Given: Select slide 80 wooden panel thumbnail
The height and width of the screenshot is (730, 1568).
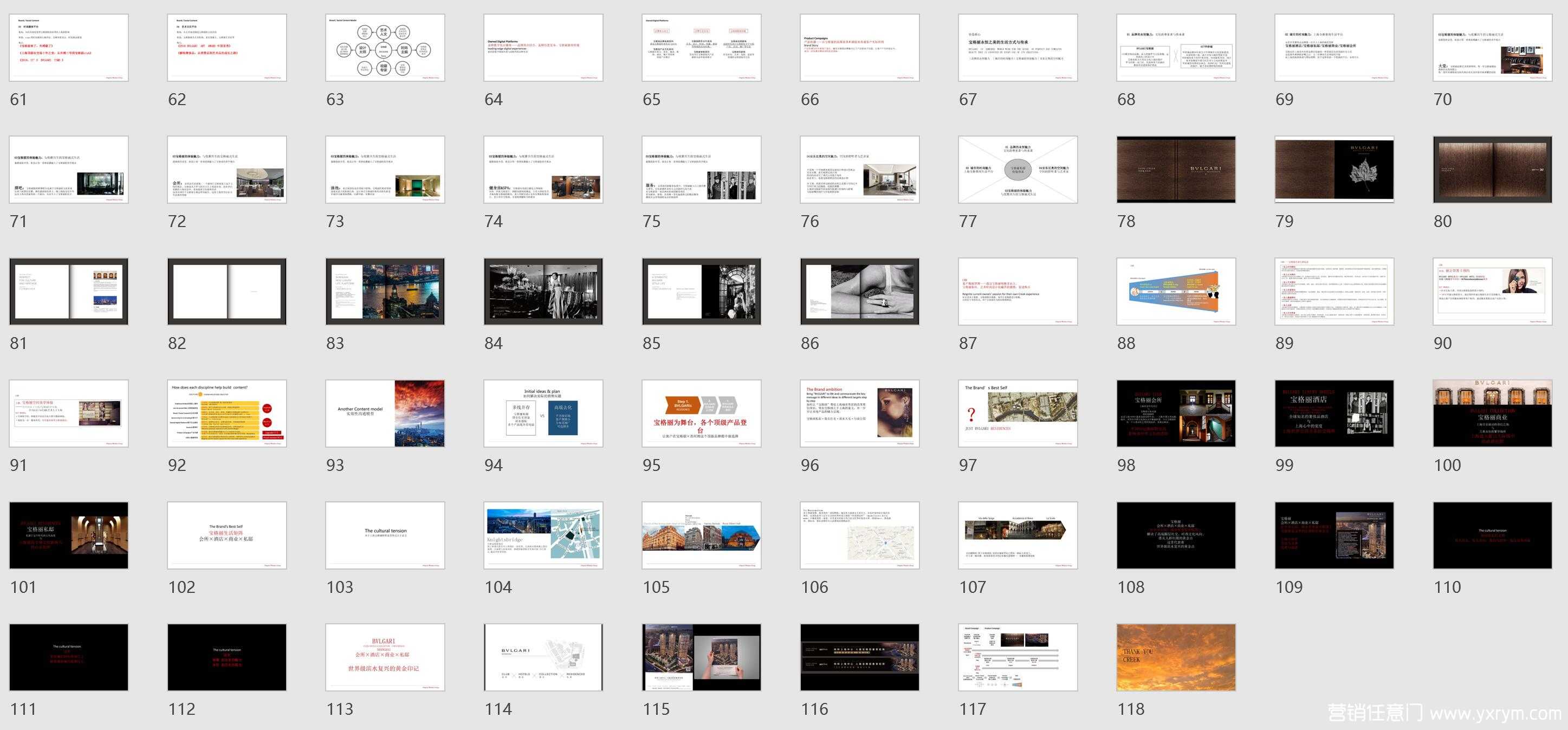Looking at the screenshot, I should (1493, 169).
